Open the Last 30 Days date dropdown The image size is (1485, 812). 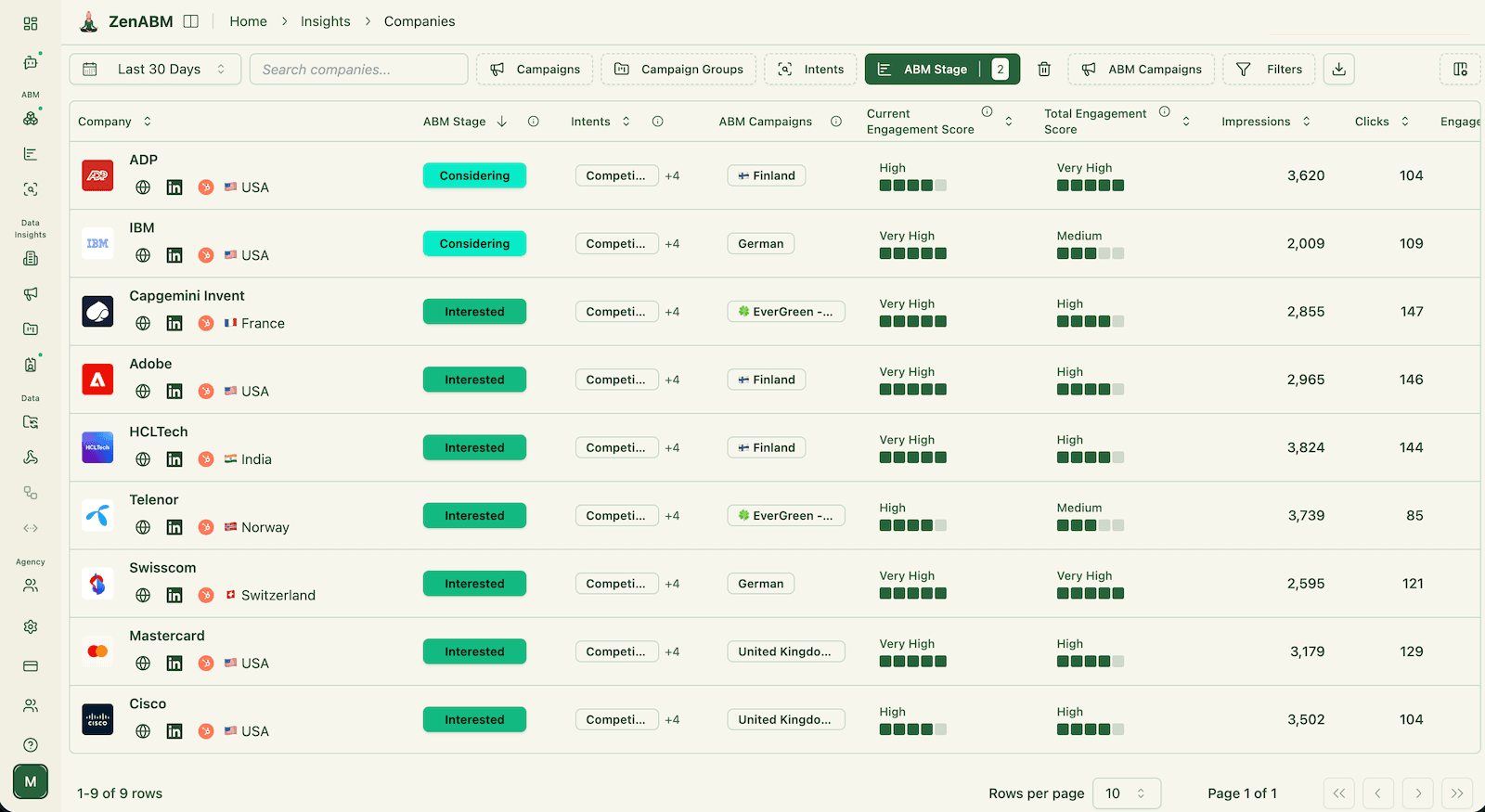point(155,70)
